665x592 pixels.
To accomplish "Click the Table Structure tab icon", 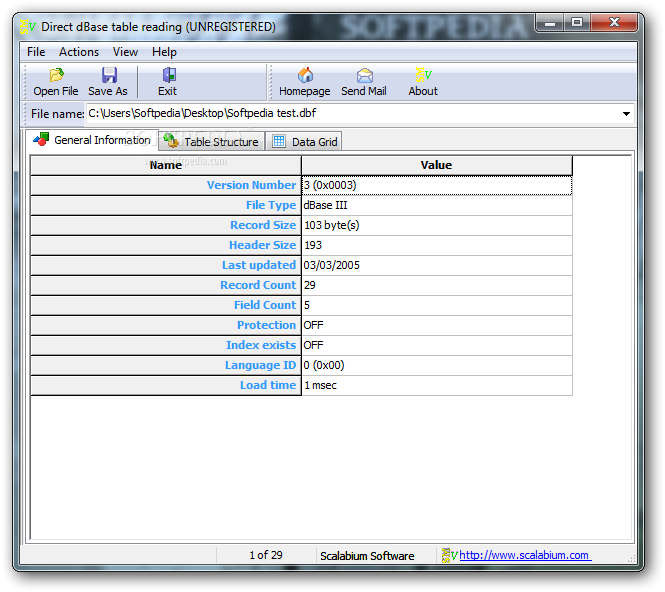I will pyautogui.click(x=170, y=140).
